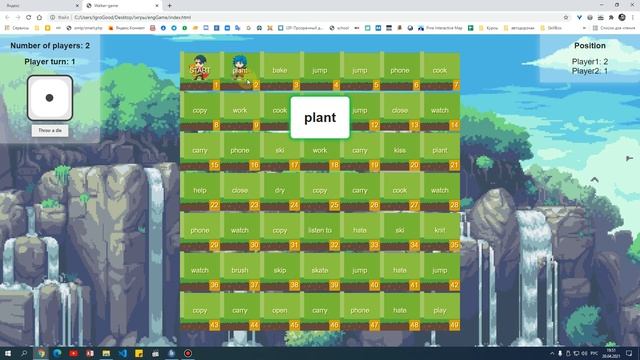Go back with the browser back arrow
This screenshot has width=640, height=360.
coord(7,18)
